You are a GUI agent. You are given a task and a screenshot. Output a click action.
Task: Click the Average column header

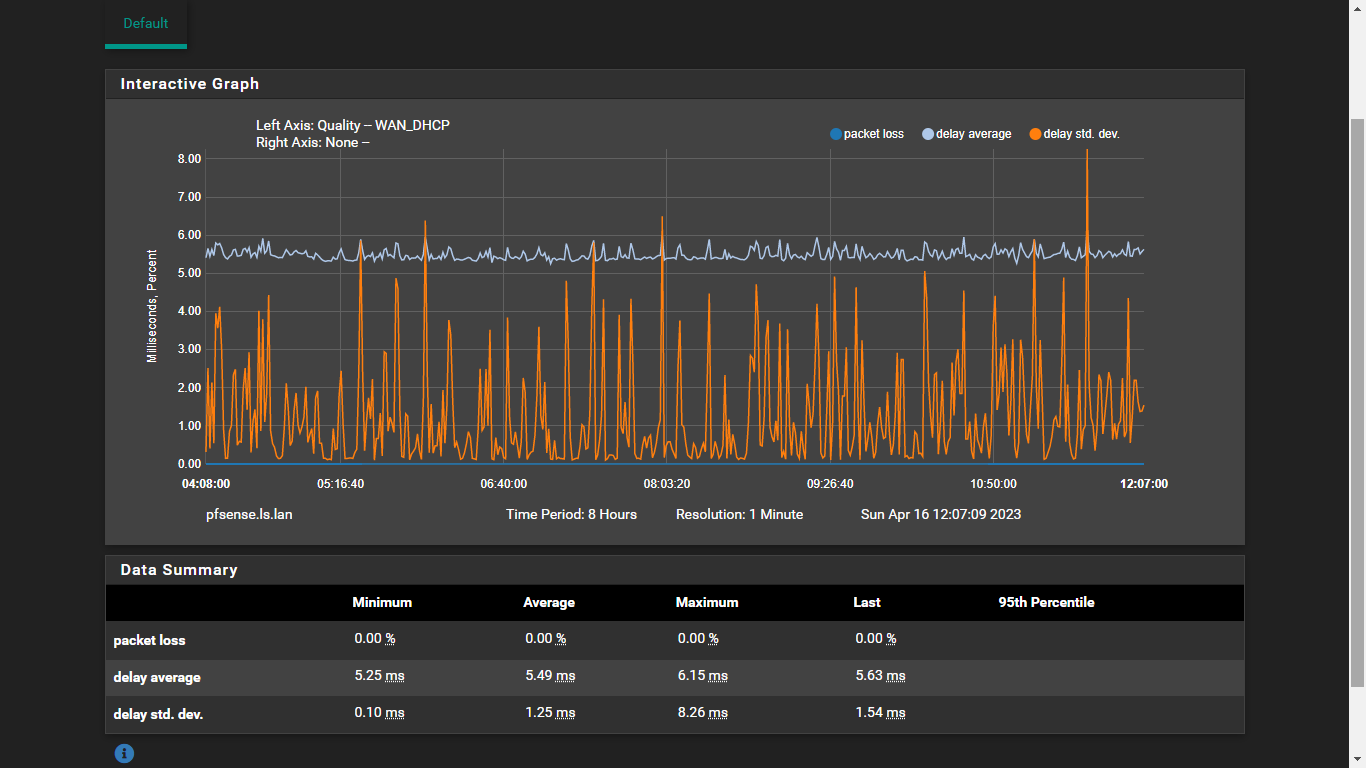(549, 602)
